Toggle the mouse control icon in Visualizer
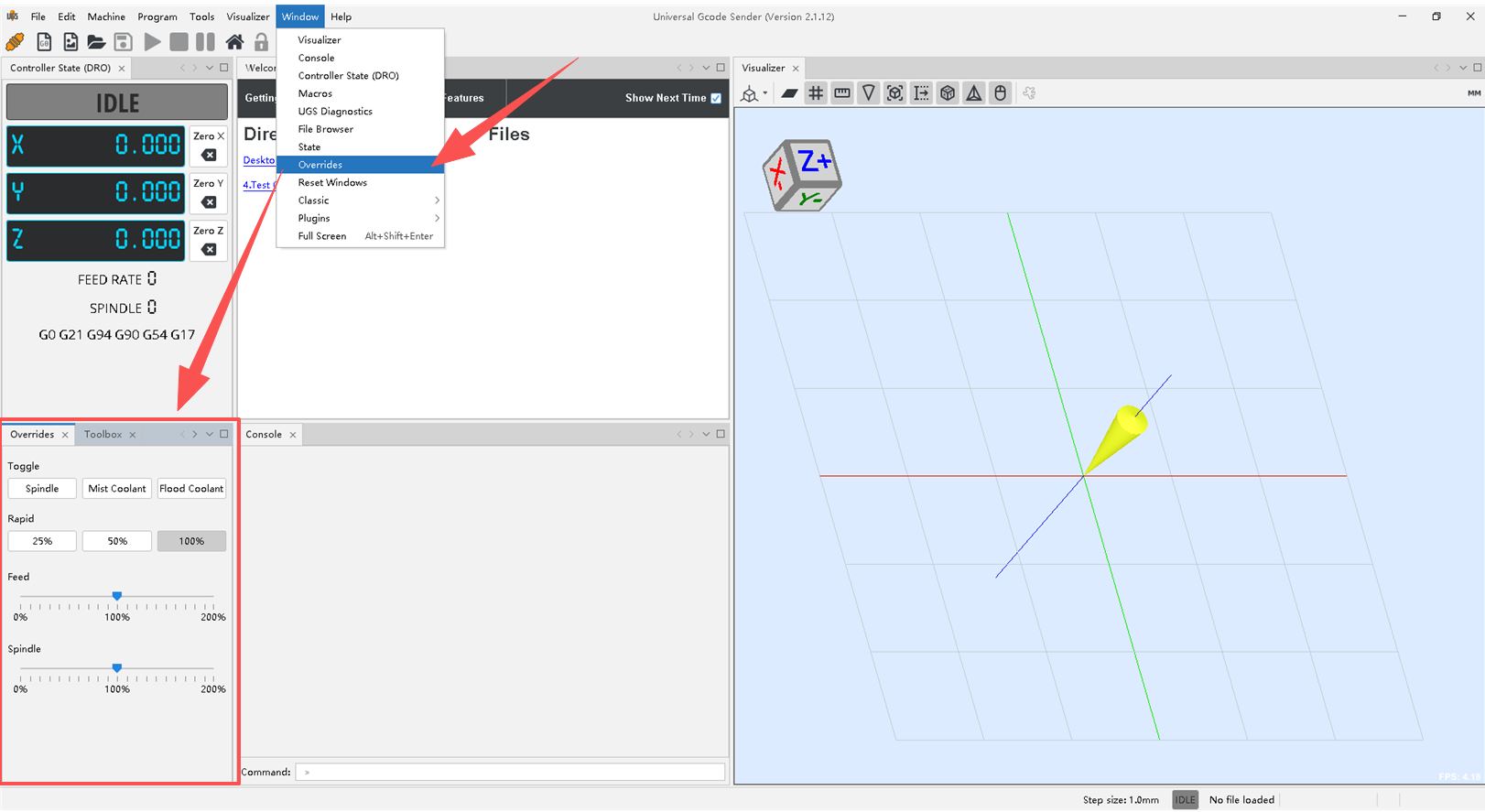 pos(1001,93)
